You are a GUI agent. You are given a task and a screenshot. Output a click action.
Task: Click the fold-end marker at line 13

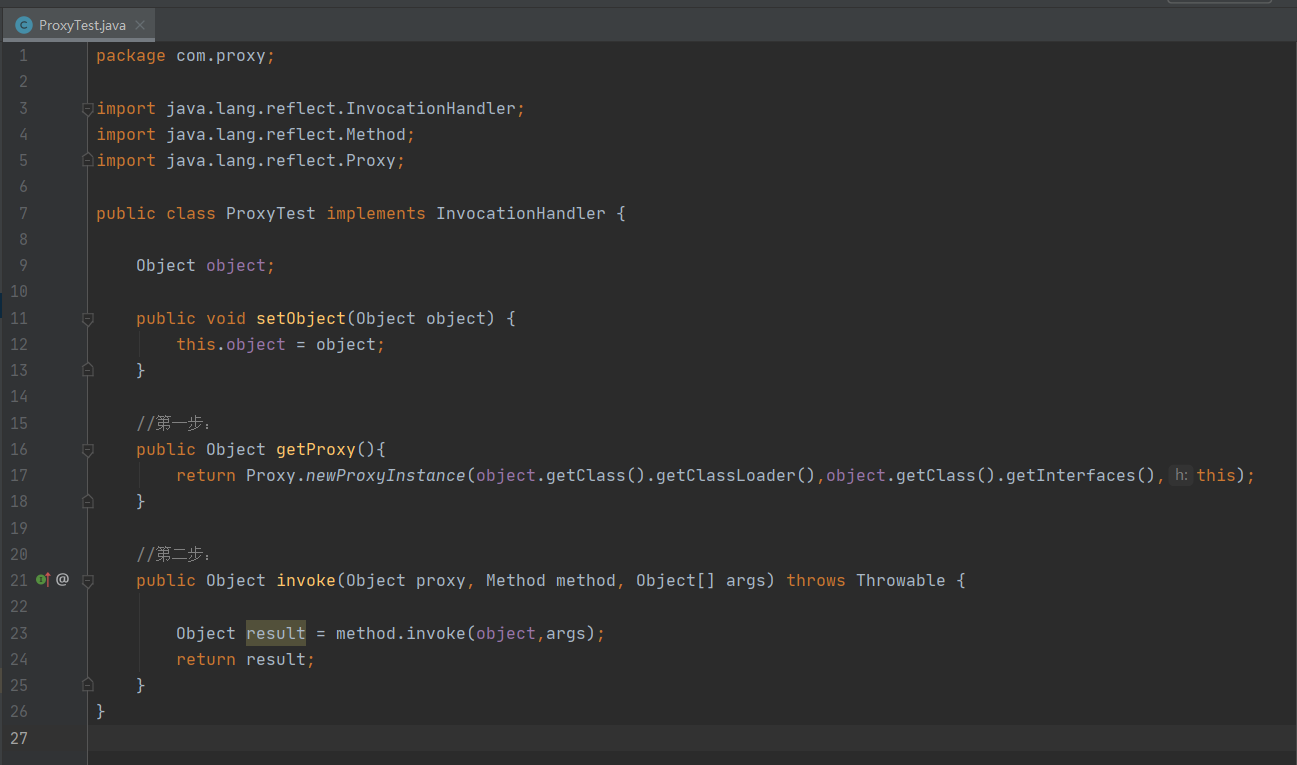[x=87, y=369]
